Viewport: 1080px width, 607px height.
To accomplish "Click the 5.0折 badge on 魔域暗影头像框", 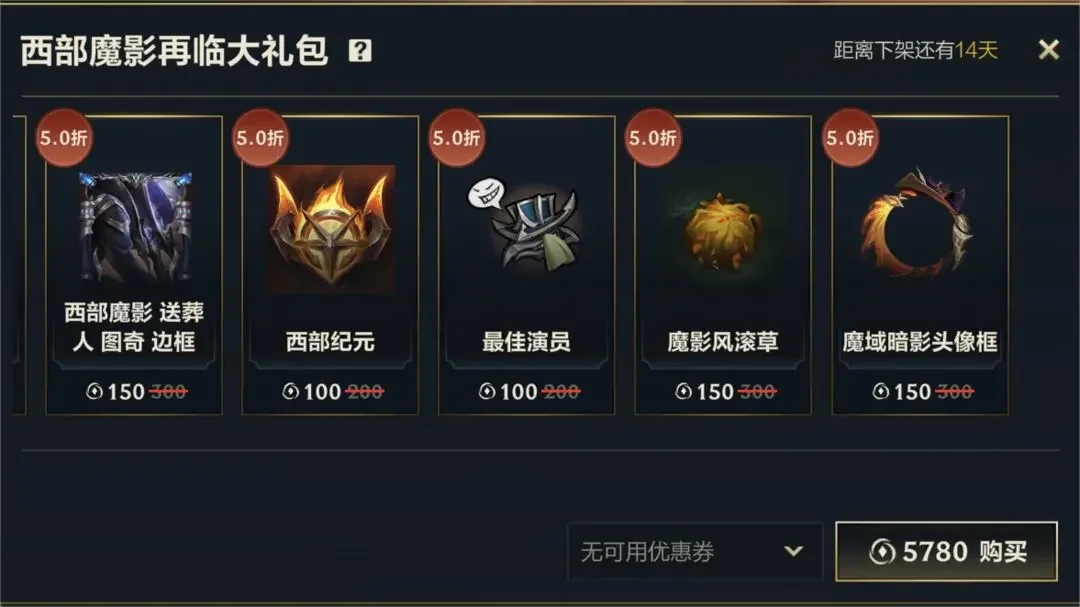I will (x=850, y=138).
